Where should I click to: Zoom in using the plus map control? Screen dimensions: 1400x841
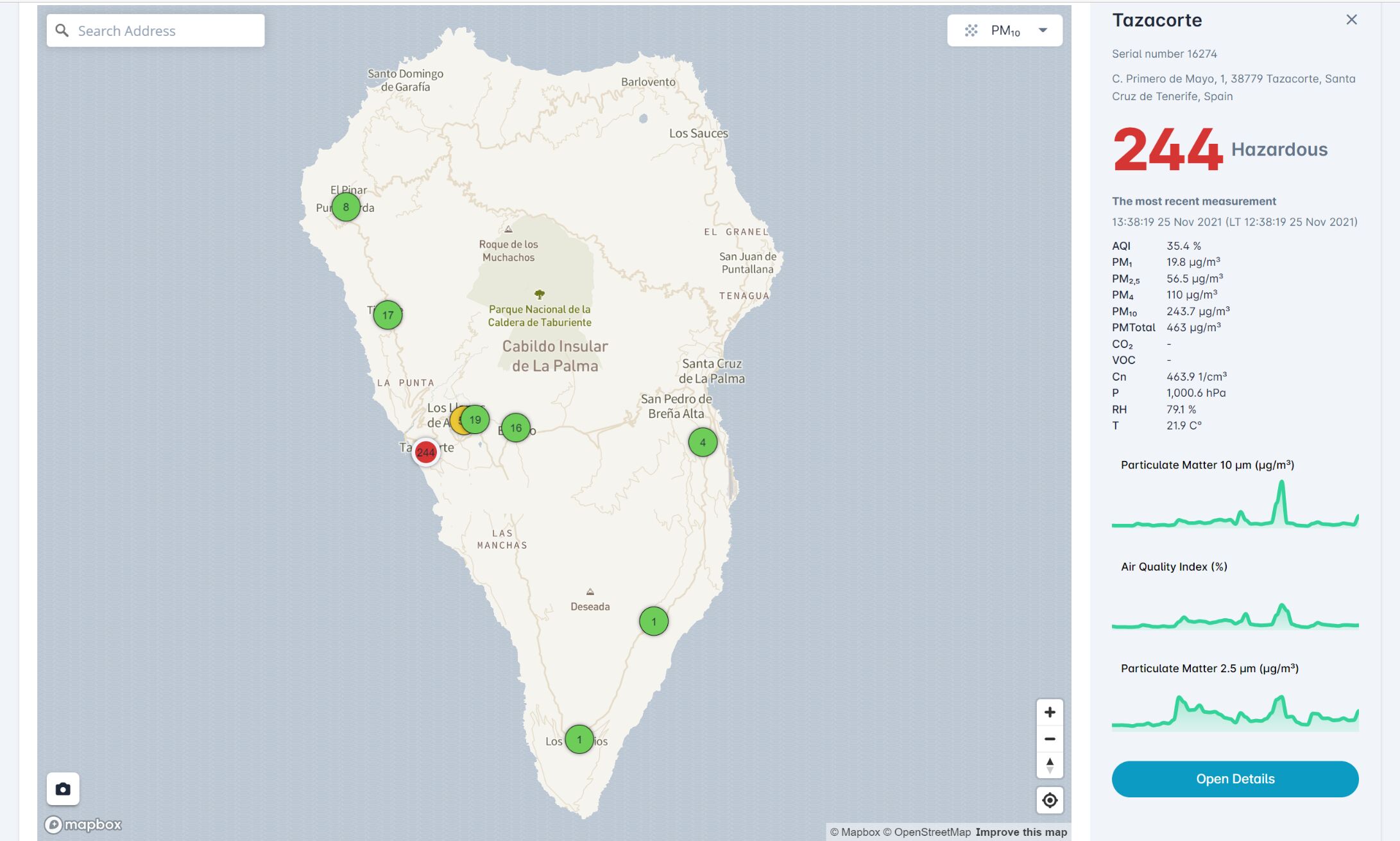(x=1050, y=712)
